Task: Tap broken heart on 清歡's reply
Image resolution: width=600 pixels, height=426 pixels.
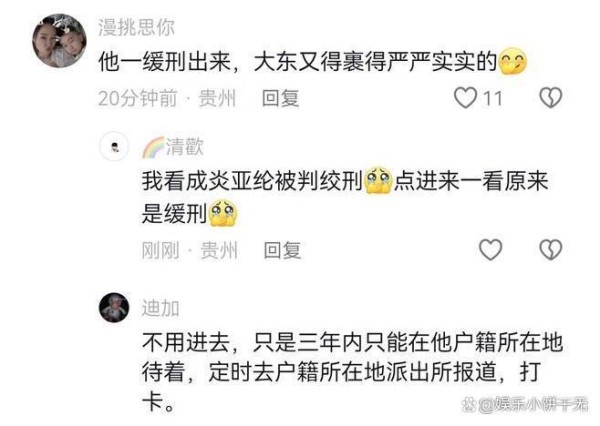Action: click(551, 250)
